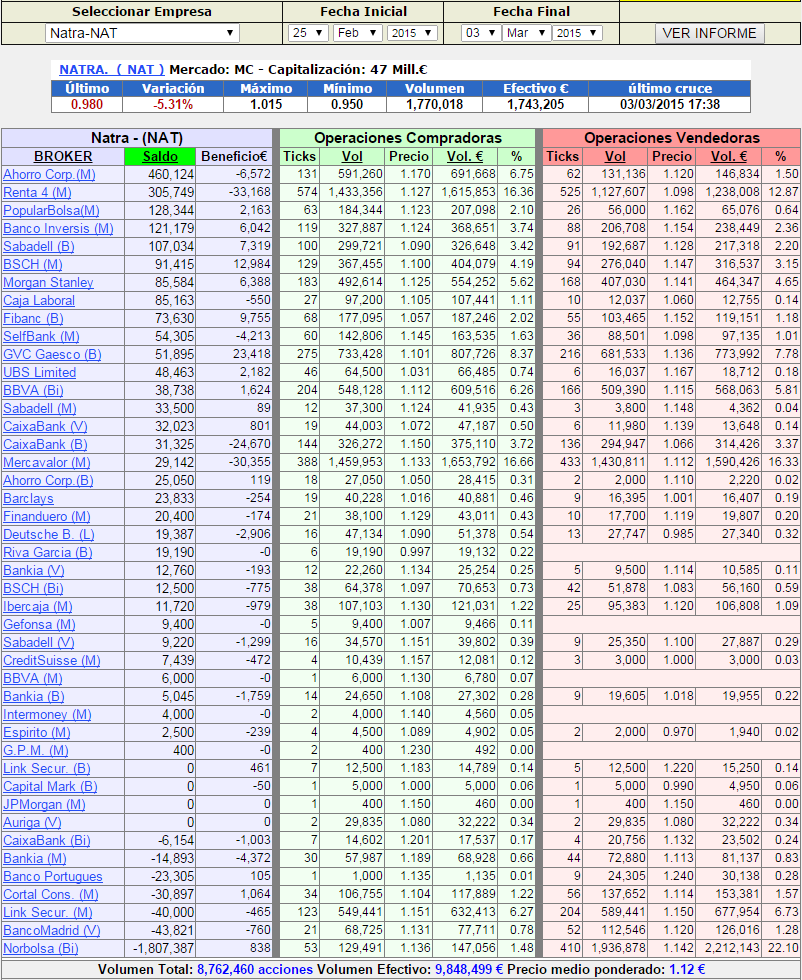The height and width of the screenshot is (980, 802).
Task: Open the BSCH (Bi) broker link
Action: [x=33, y=589]
